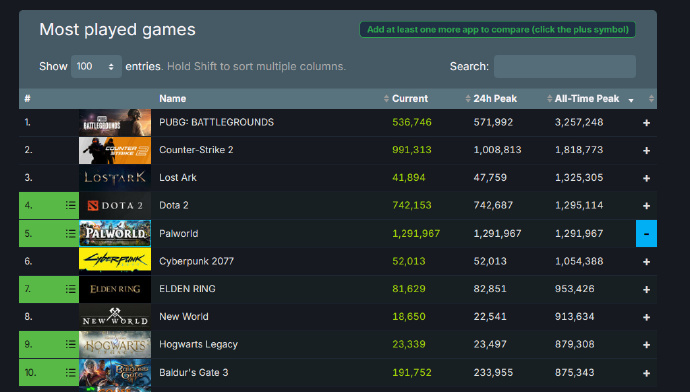The height and width of the screenshot is (392, 690).
Task: Open the Counter-Strike 2 name link
Action: [196, 150]
